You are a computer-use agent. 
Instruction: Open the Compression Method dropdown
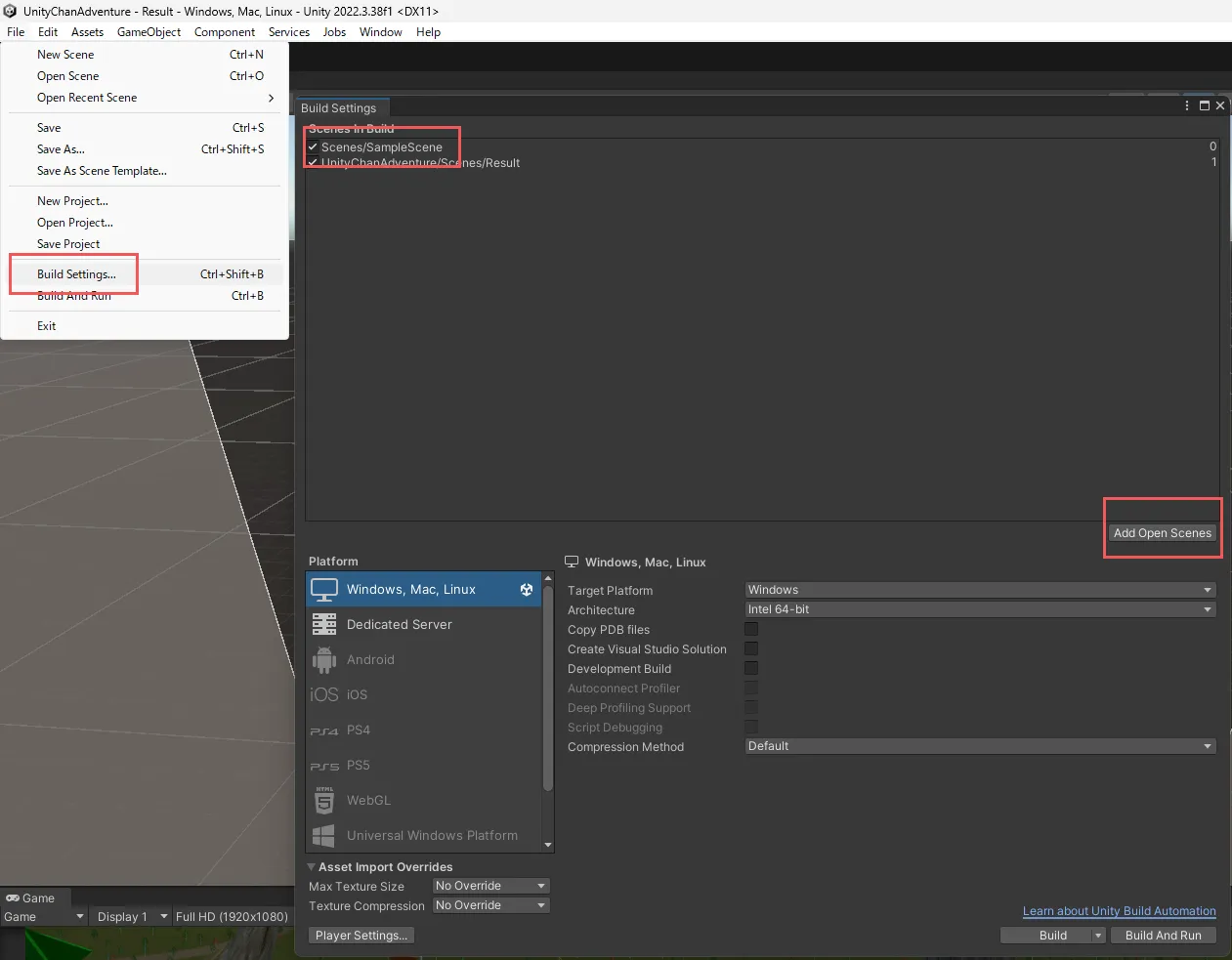980,746
